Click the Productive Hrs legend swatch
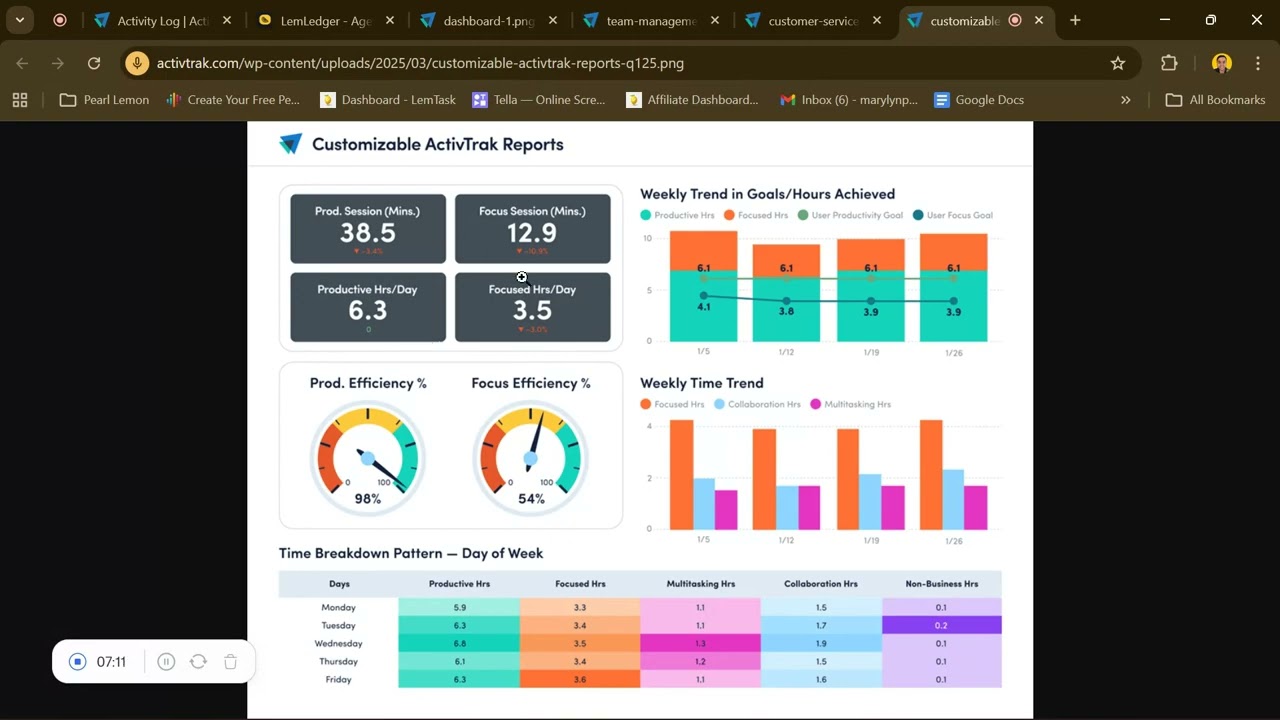 [646, 215]
